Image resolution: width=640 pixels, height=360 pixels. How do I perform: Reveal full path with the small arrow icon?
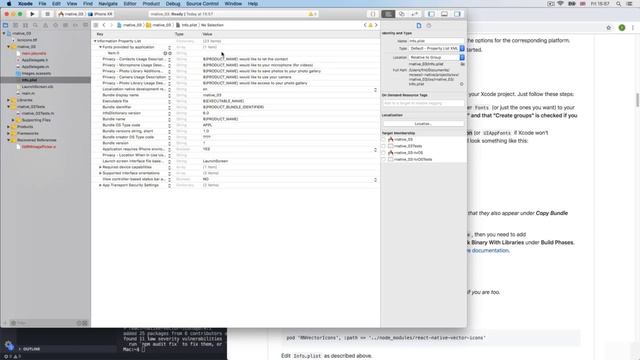pyautogui.click(x=462, y=84)
